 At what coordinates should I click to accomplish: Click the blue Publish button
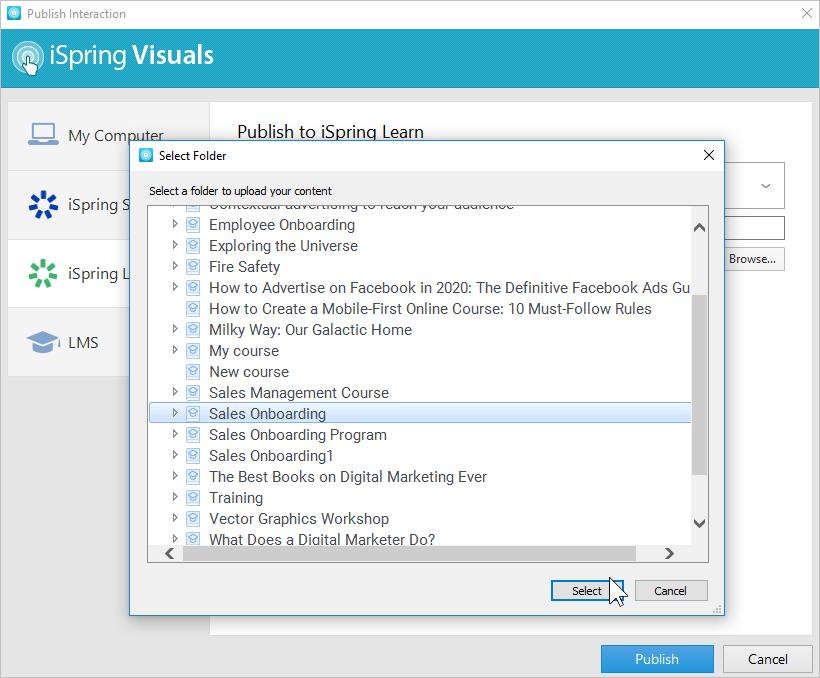click(656, 659)
